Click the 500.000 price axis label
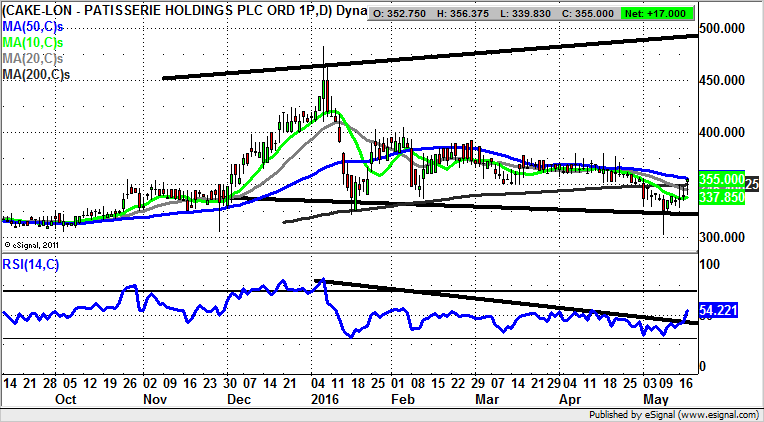The image size is (764, 422). coord(724,29)
